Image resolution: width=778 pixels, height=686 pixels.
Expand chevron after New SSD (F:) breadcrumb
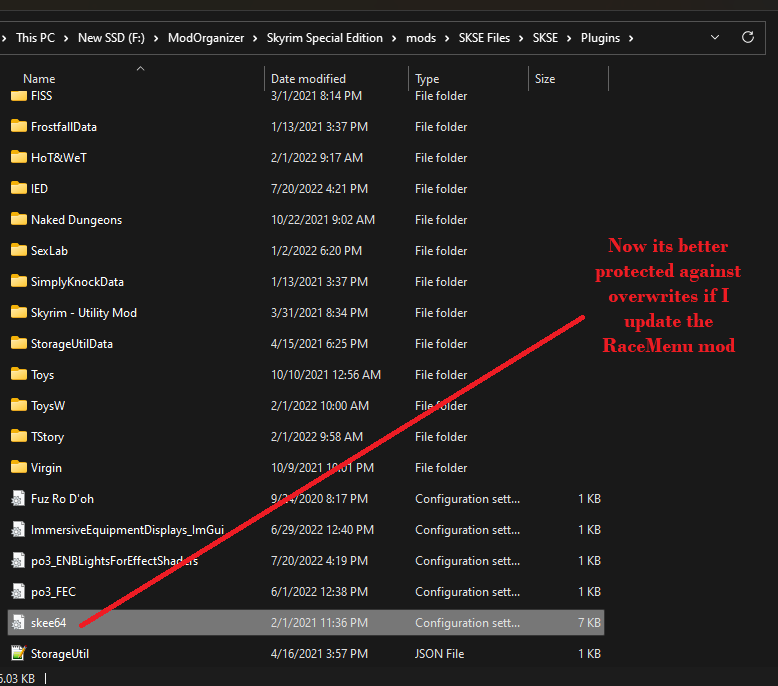point(156,38)
